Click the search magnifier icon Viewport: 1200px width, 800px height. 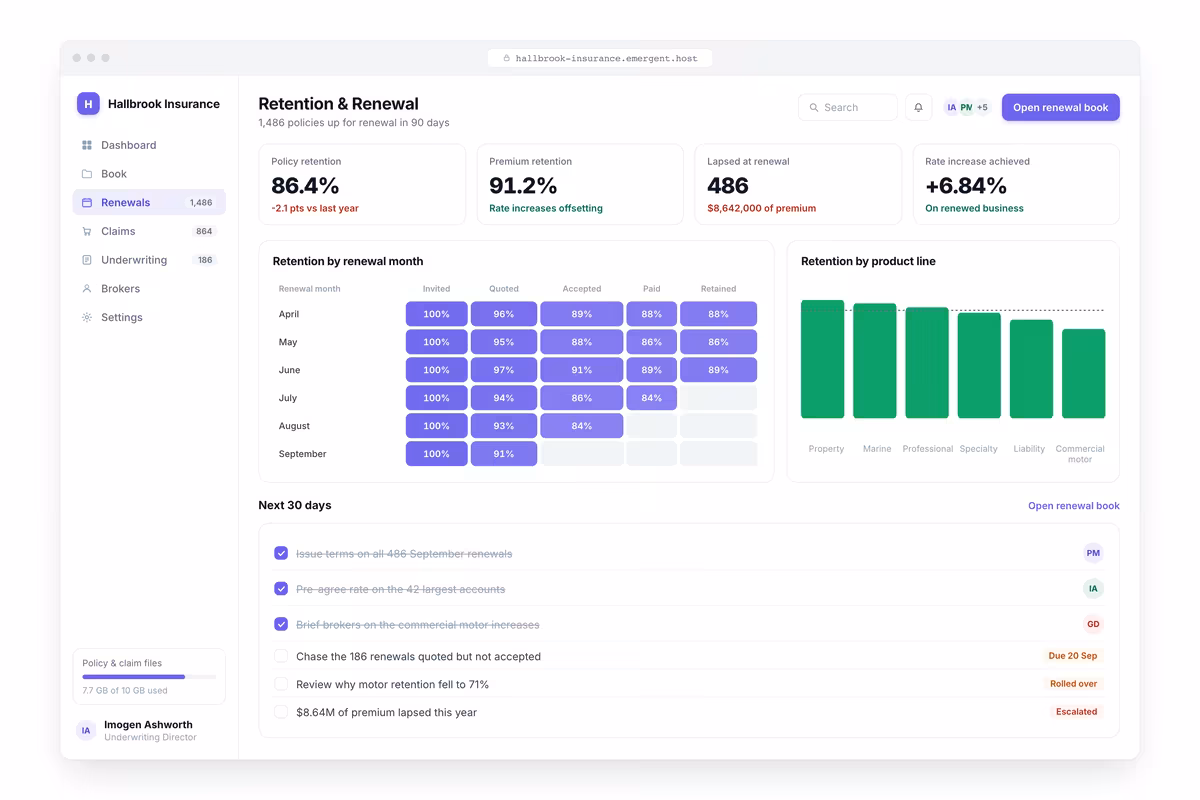[x=814, y=107]
